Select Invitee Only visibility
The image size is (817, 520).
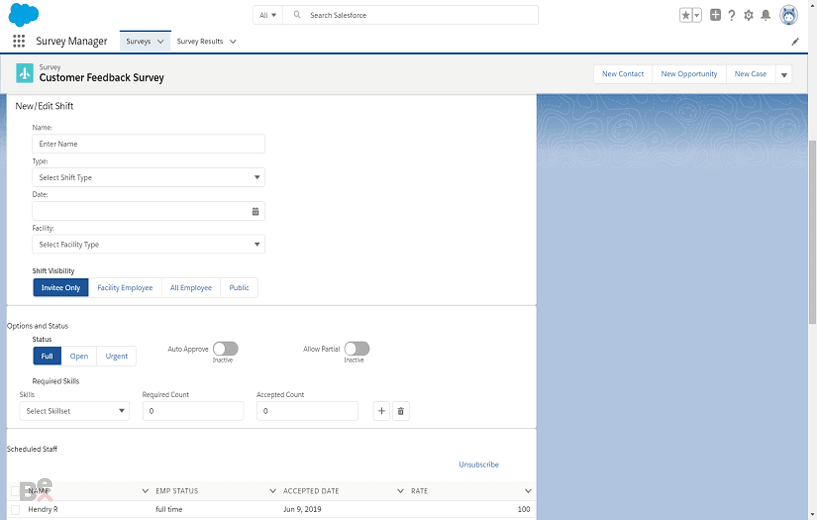click(60, 288)
